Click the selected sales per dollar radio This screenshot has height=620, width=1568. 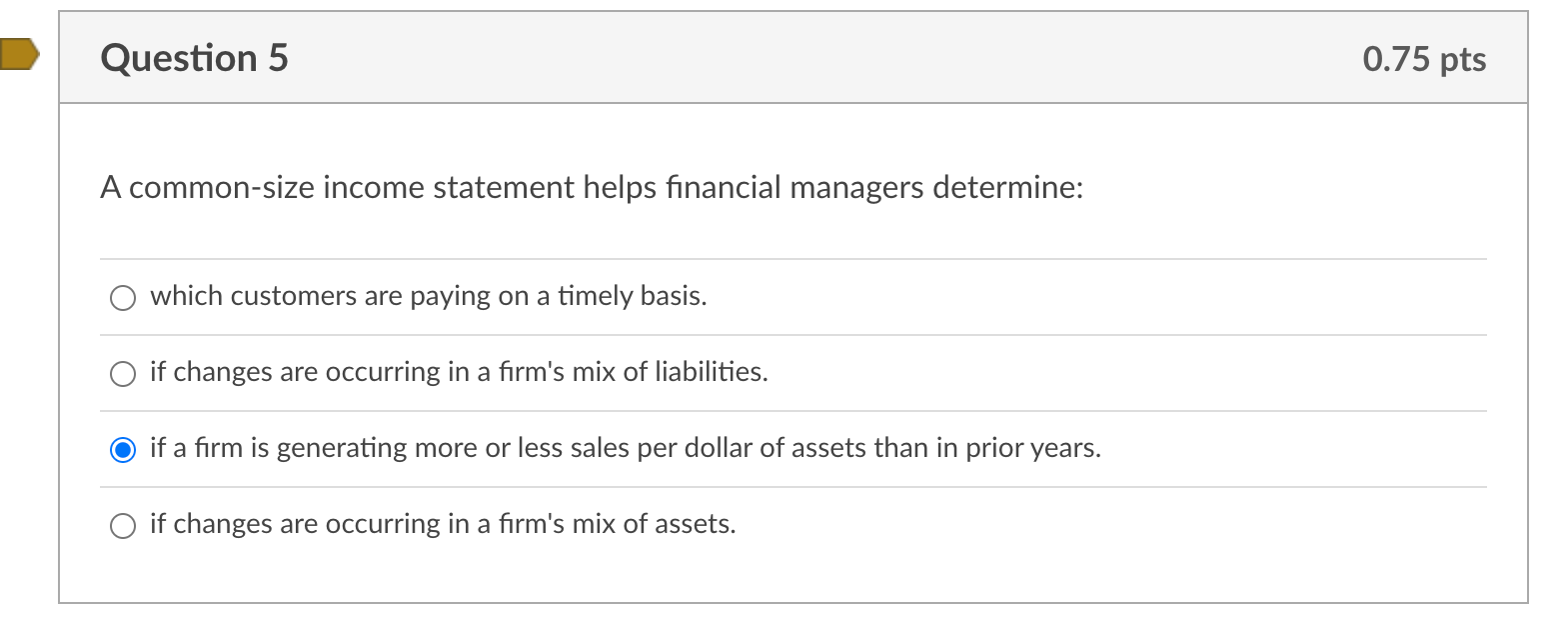point(123,450)
